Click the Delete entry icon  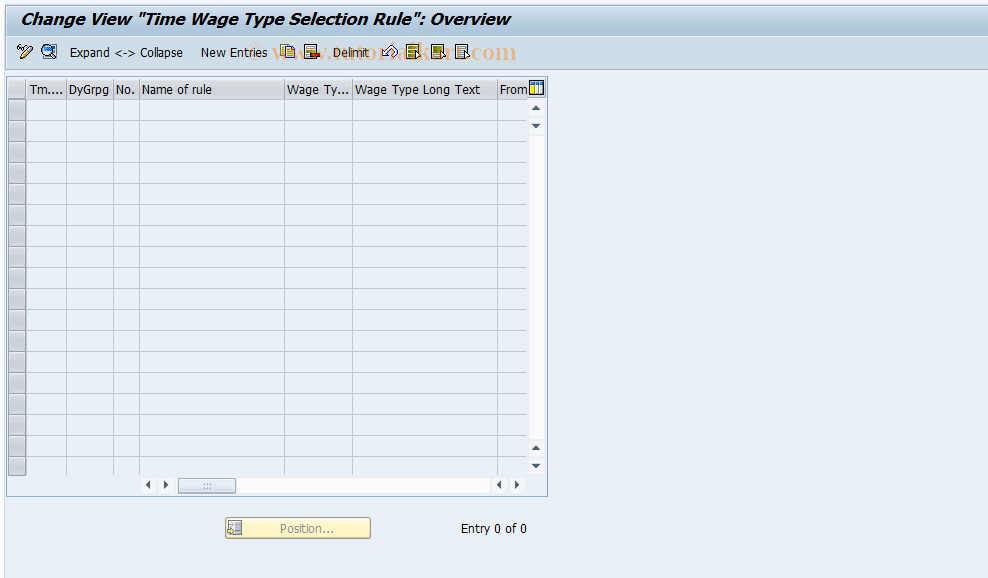(x=312, y=52)
